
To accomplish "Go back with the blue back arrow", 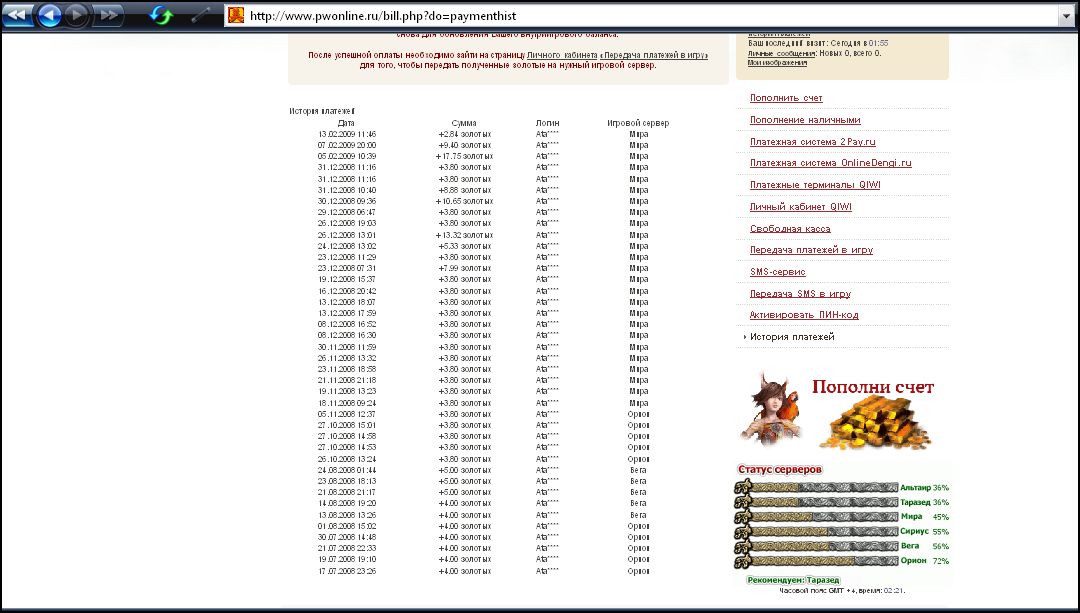I will [48, 15].
